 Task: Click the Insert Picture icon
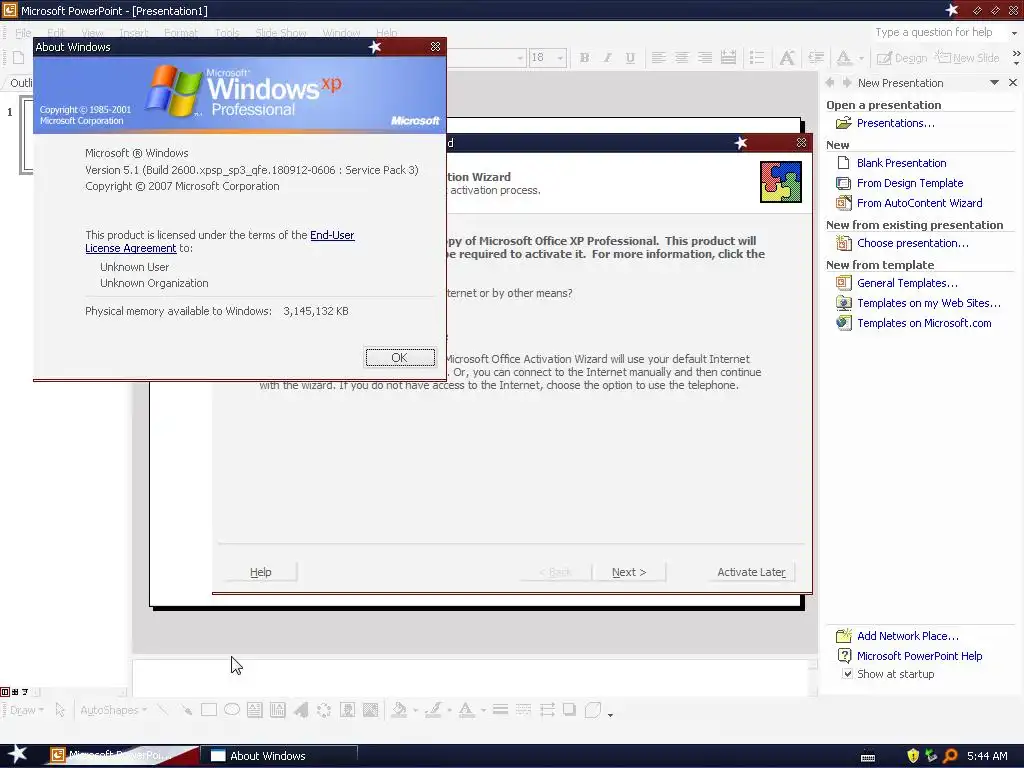(x=370, y=710)
